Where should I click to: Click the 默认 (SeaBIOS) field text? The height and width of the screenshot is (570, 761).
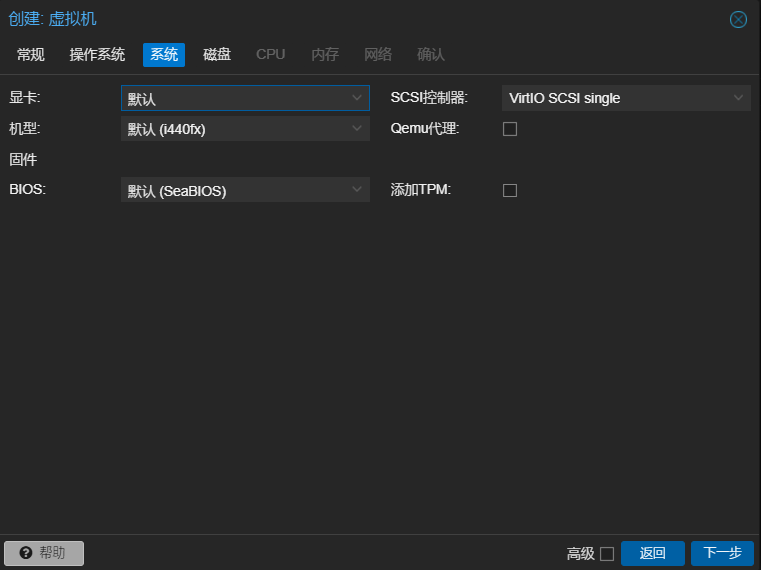tap(177, 190)
